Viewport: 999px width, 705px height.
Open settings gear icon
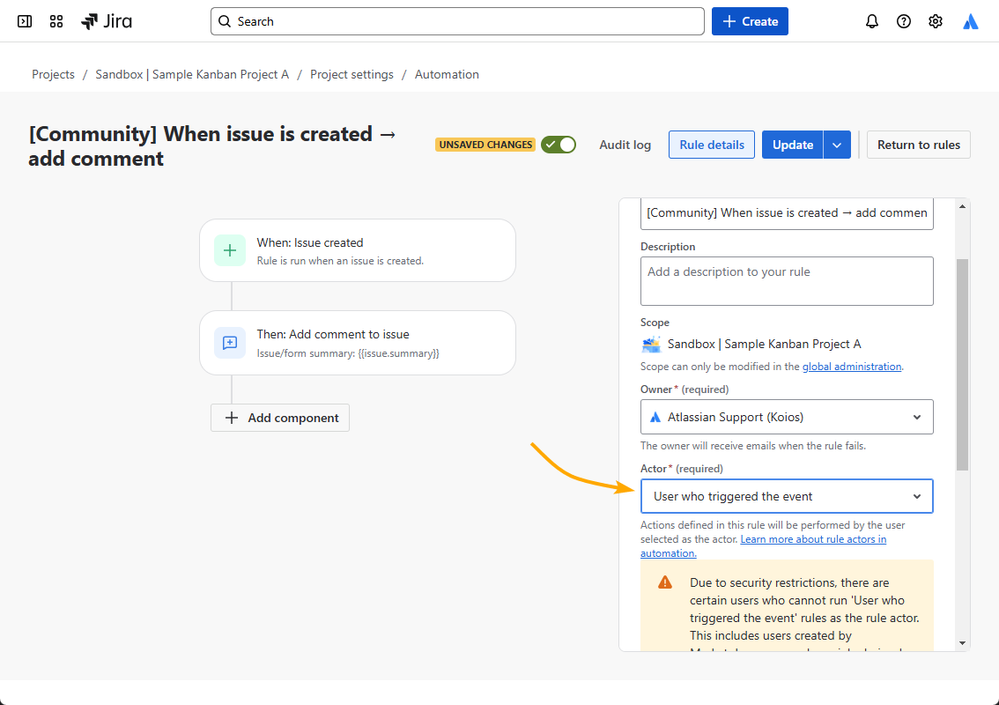click(935, 22)
